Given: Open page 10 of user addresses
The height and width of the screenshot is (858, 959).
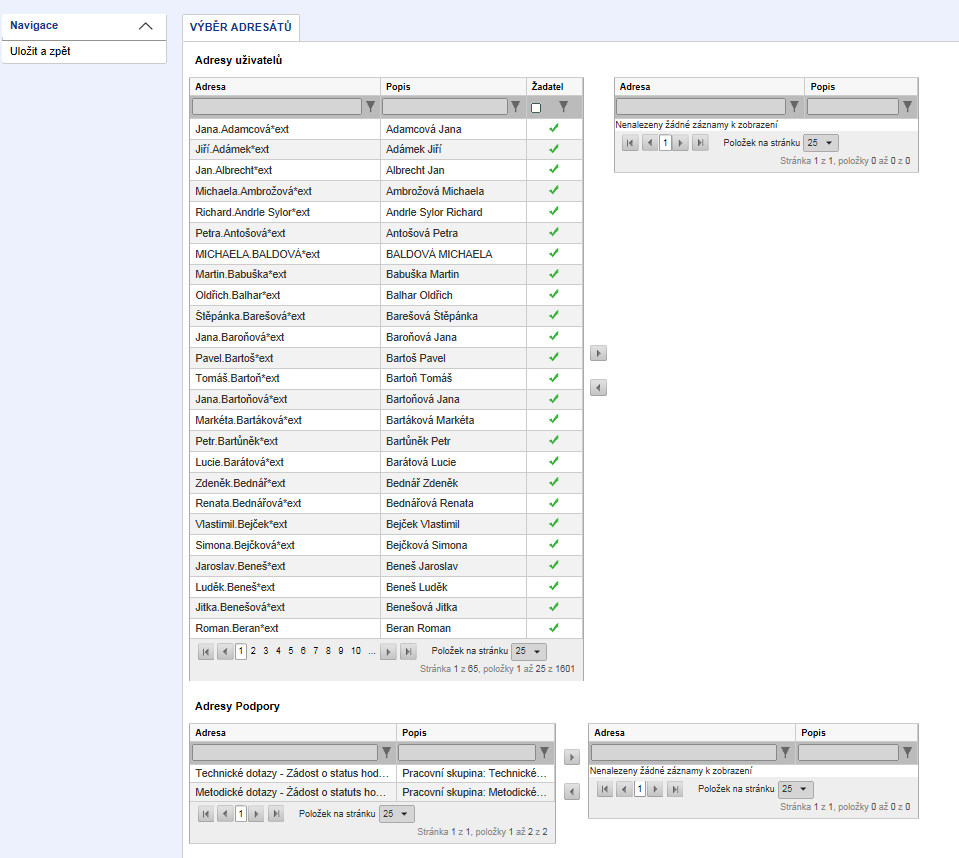Looking at the screenshot, I should tap(356, 651).
